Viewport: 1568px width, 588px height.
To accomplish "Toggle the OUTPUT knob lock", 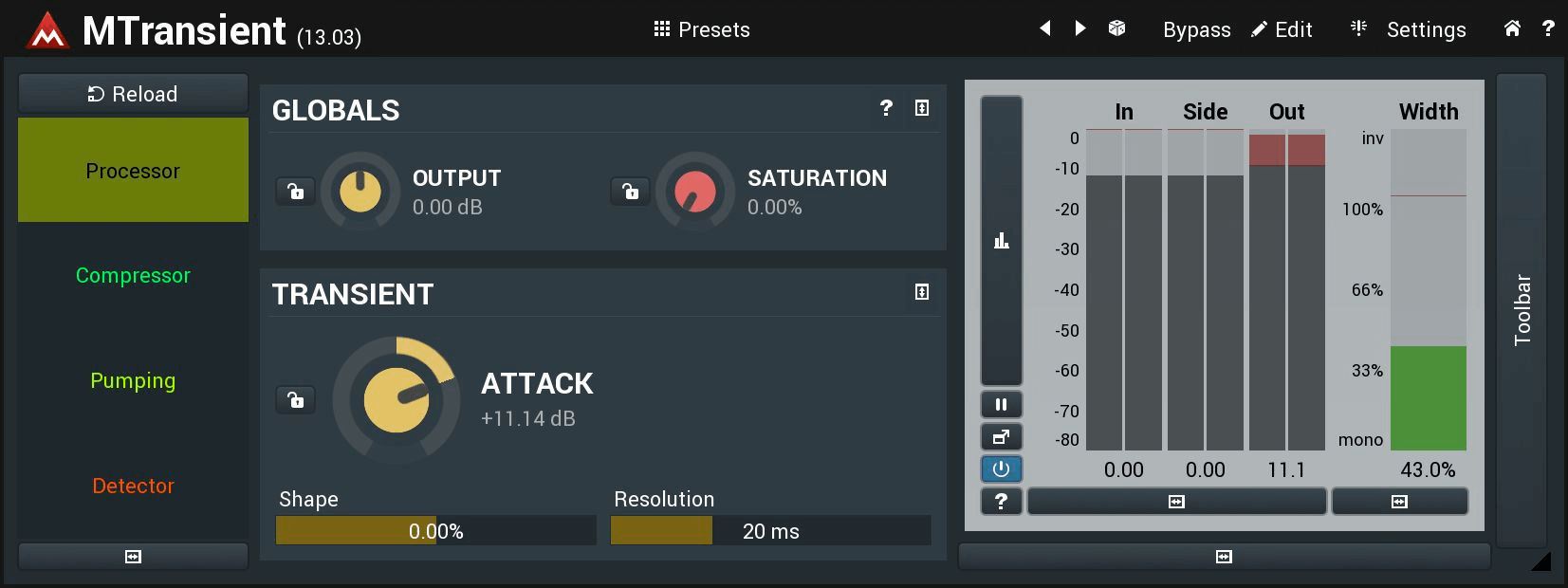I will (296, 192).
